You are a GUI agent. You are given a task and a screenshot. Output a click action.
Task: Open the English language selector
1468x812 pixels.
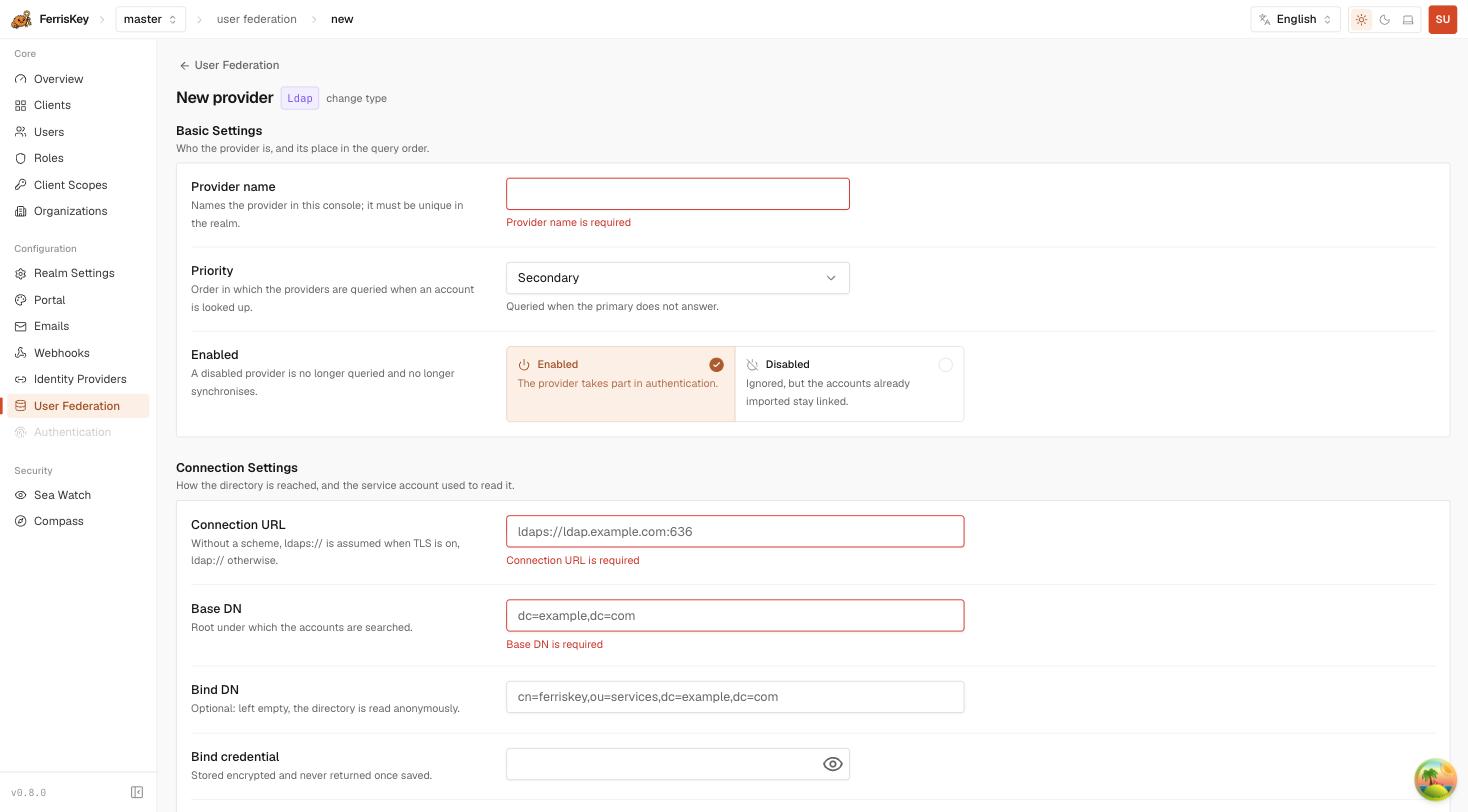[x=1295, y=19]
